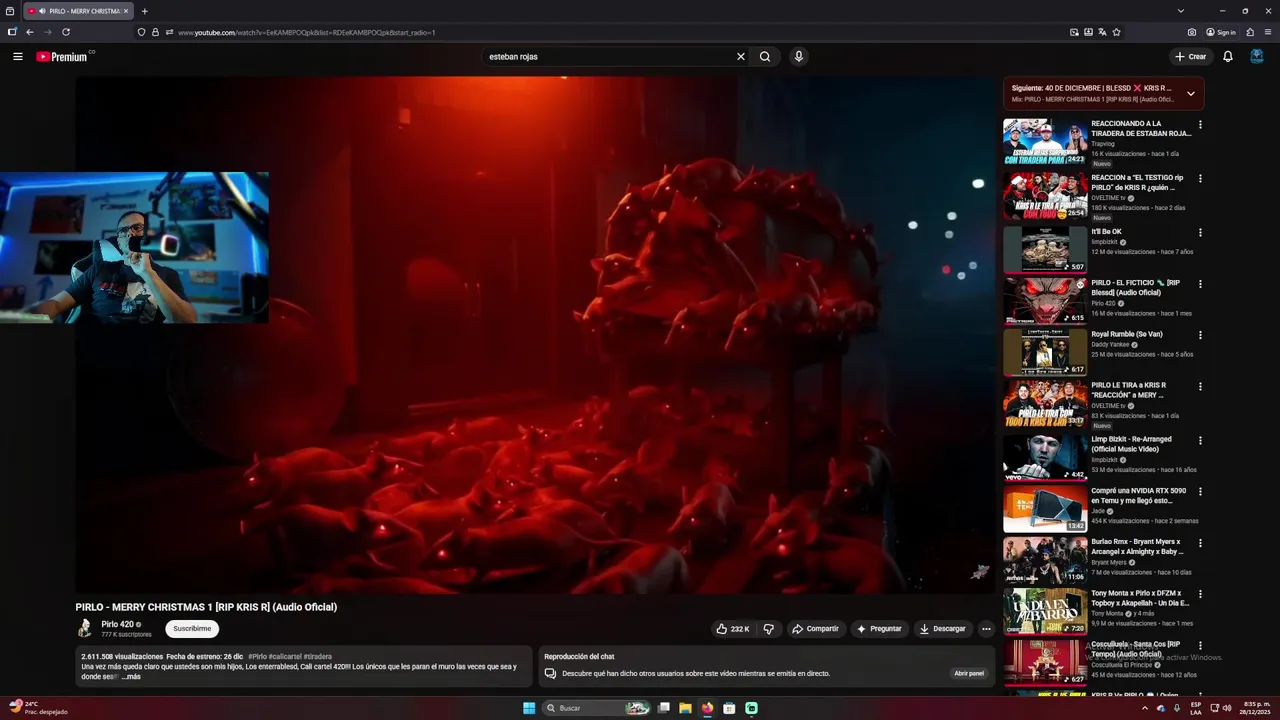This screenshot has width=1280, height=720.
Task: Open options for Burlao Rmx video
Action: 1200,543
